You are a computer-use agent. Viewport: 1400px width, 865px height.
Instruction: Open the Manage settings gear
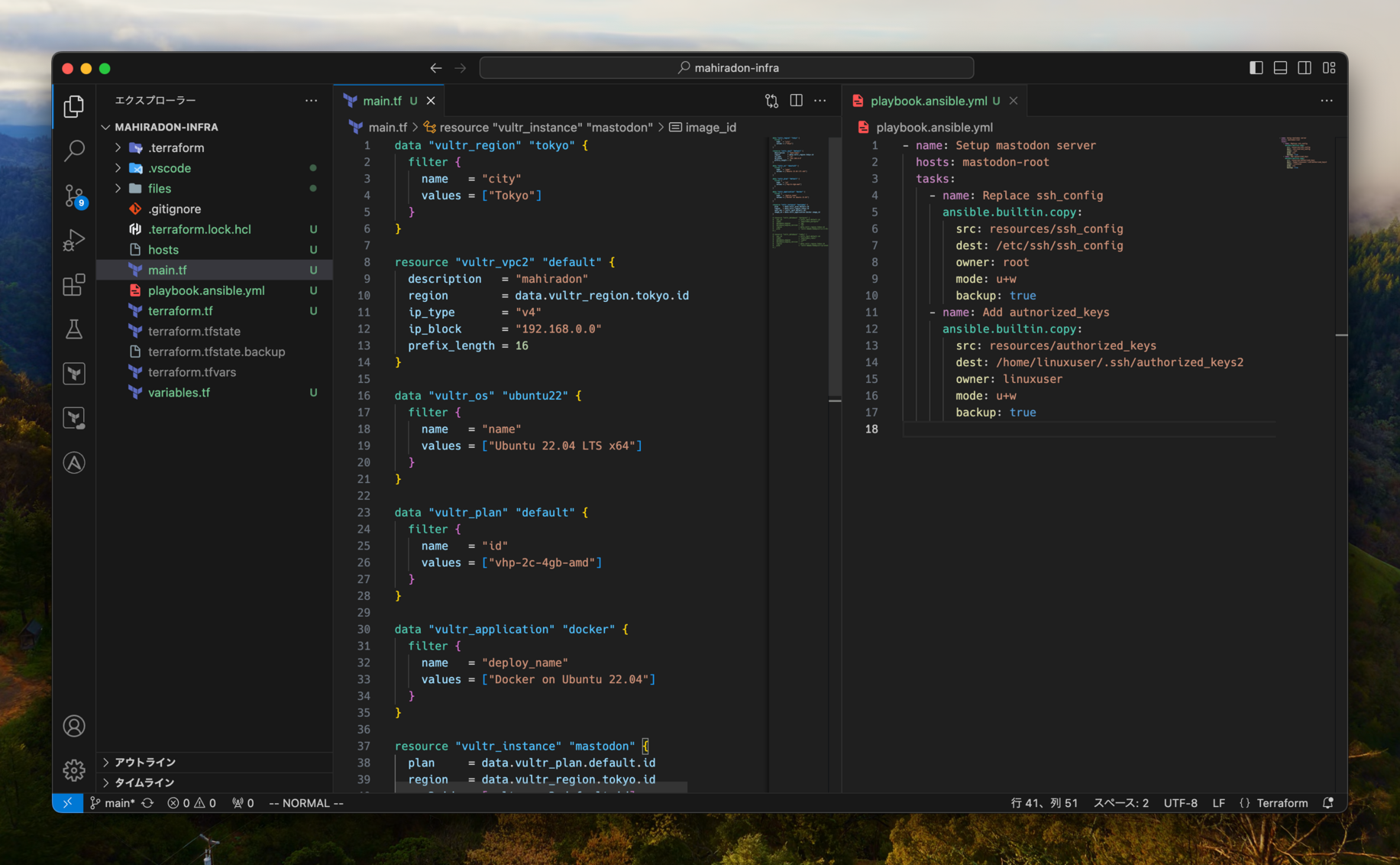74,769
